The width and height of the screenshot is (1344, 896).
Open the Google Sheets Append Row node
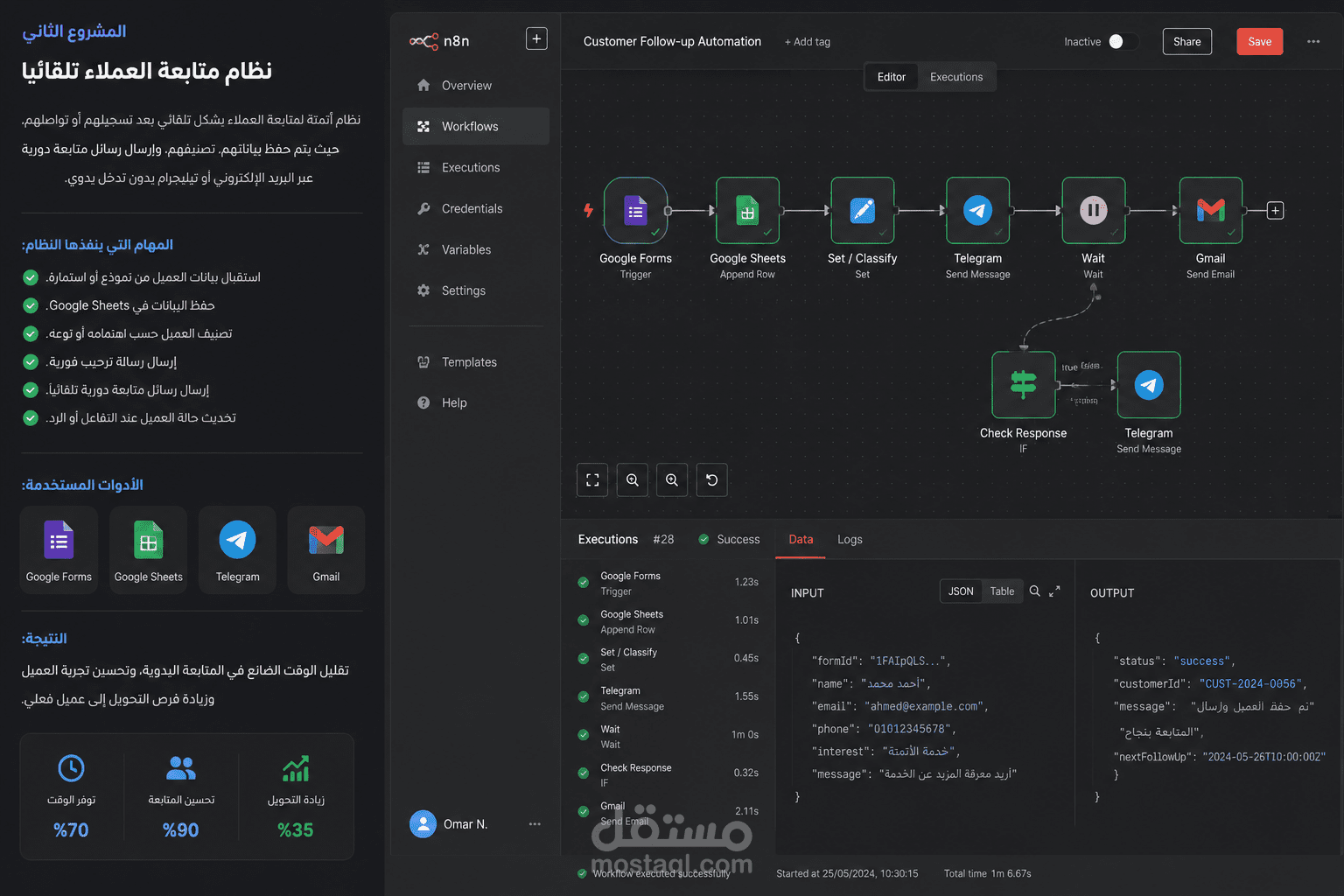(747, 211)
